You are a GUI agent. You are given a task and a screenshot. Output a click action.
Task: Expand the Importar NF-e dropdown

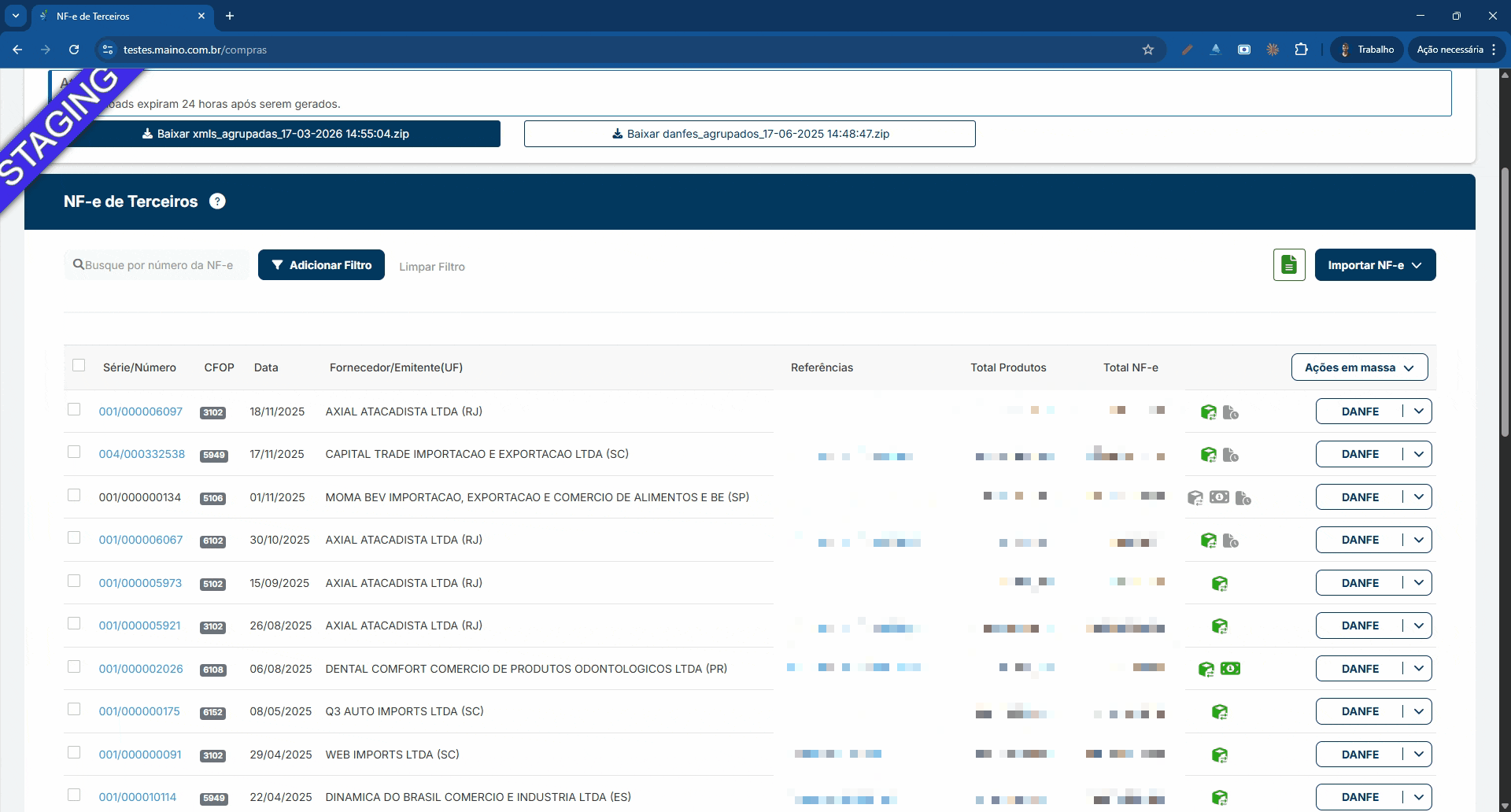1375,265
